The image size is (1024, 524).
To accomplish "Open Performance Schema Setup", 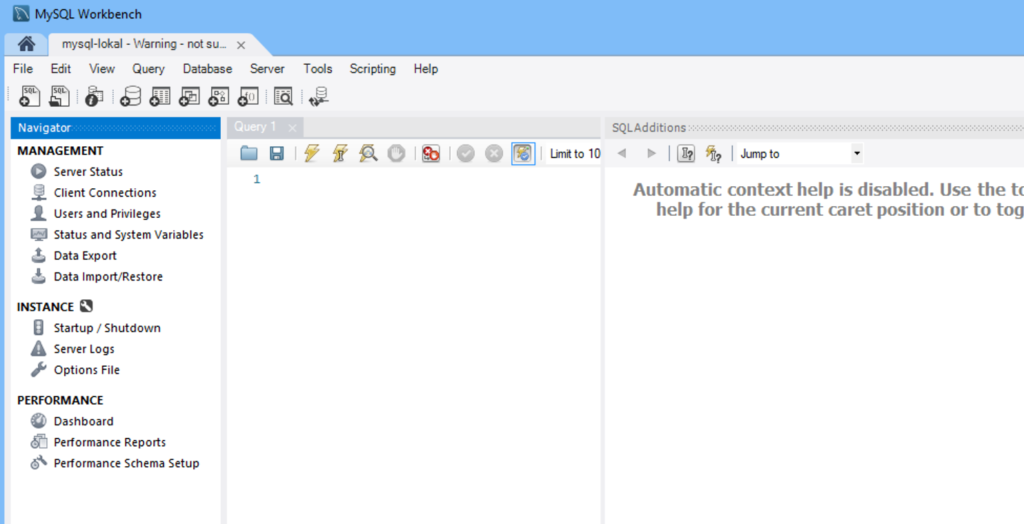I will point(127,463).
